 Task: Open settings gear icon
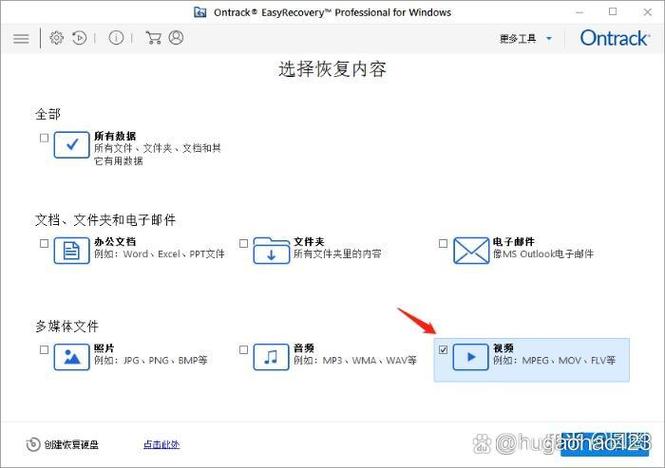point(56,38)
